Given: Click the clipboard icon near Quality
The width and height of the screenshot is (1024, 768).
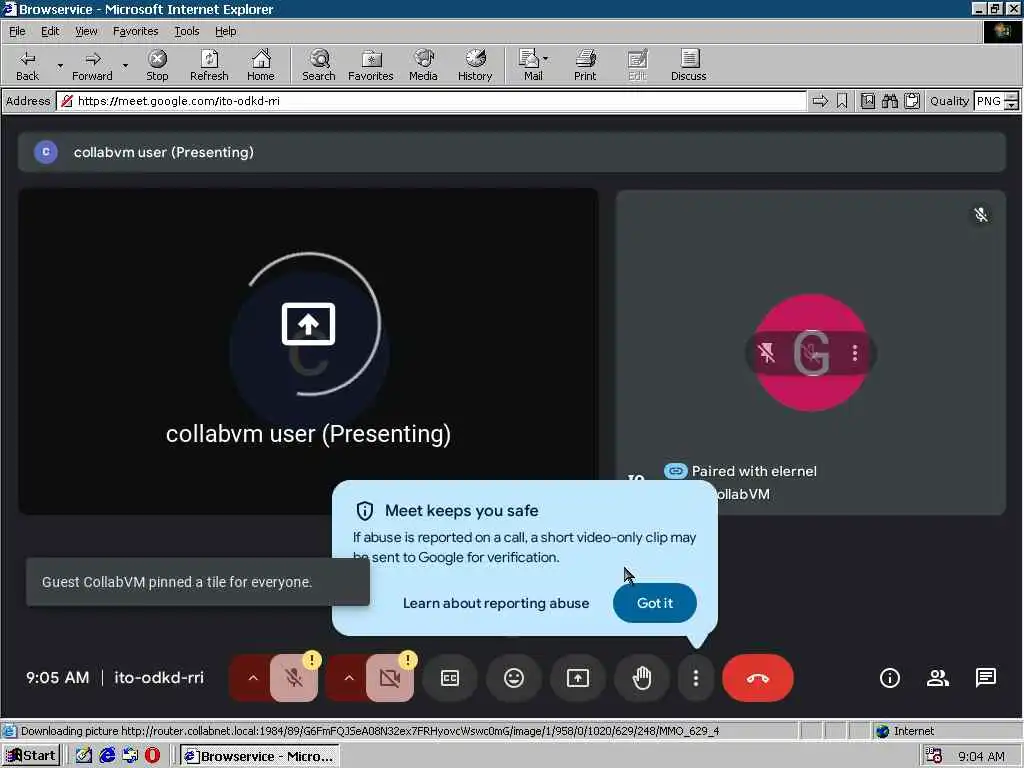Looking at the screenshot, I should (x=912, y=101).
